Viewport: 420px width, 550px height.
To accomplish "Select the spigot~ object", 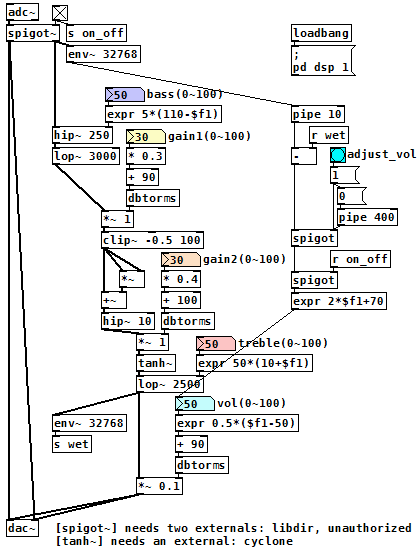I will pos(33,34).
